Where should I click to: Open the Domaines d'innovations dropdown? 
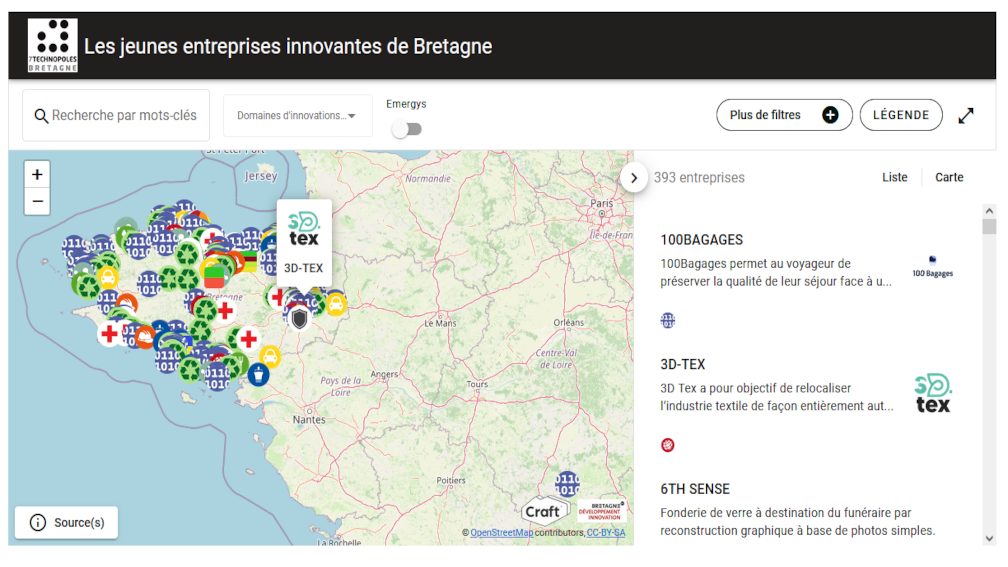point(298,116)
